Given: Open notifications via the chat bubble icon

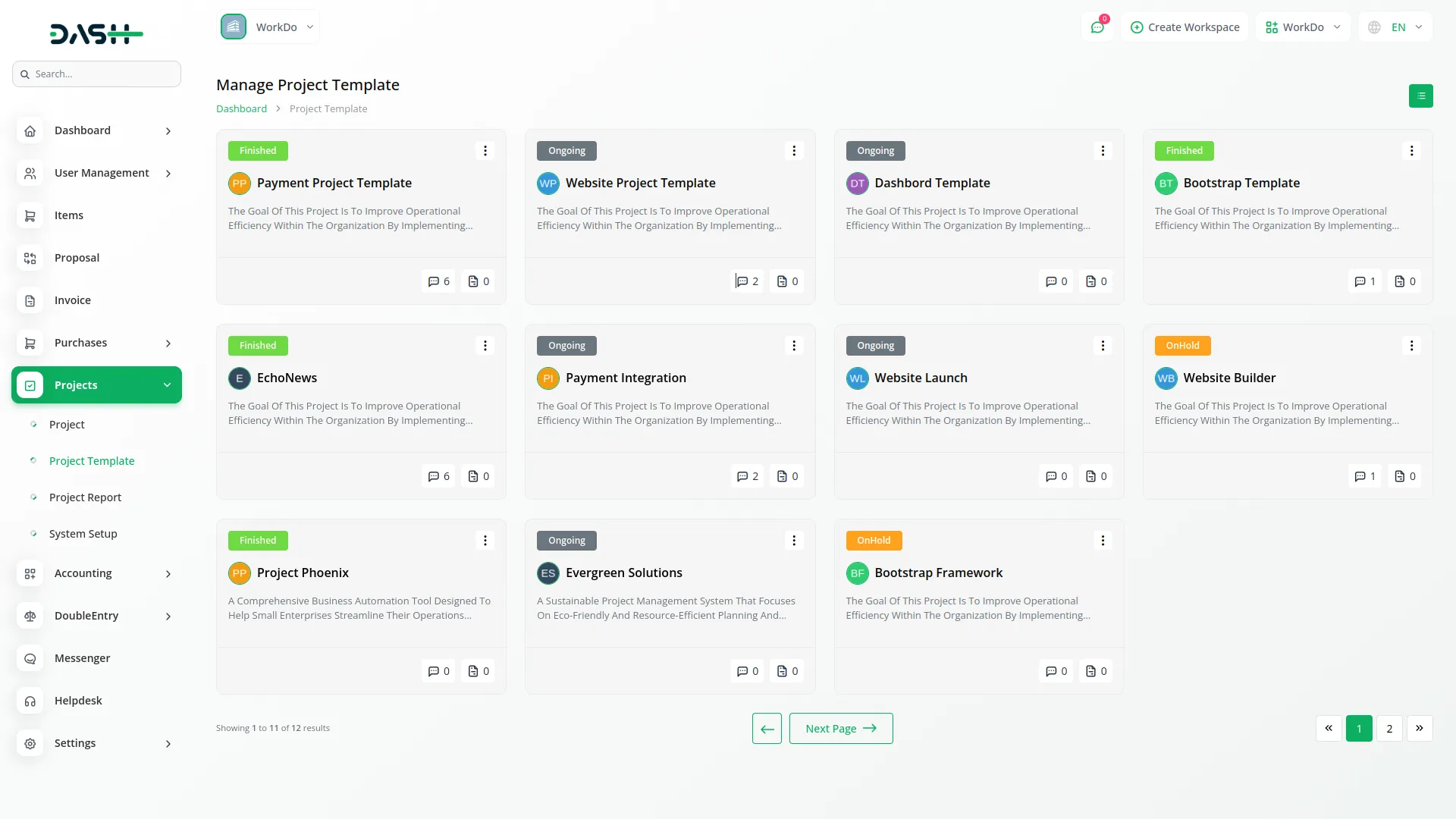Looking at the screenshot, I should 1097,27.
